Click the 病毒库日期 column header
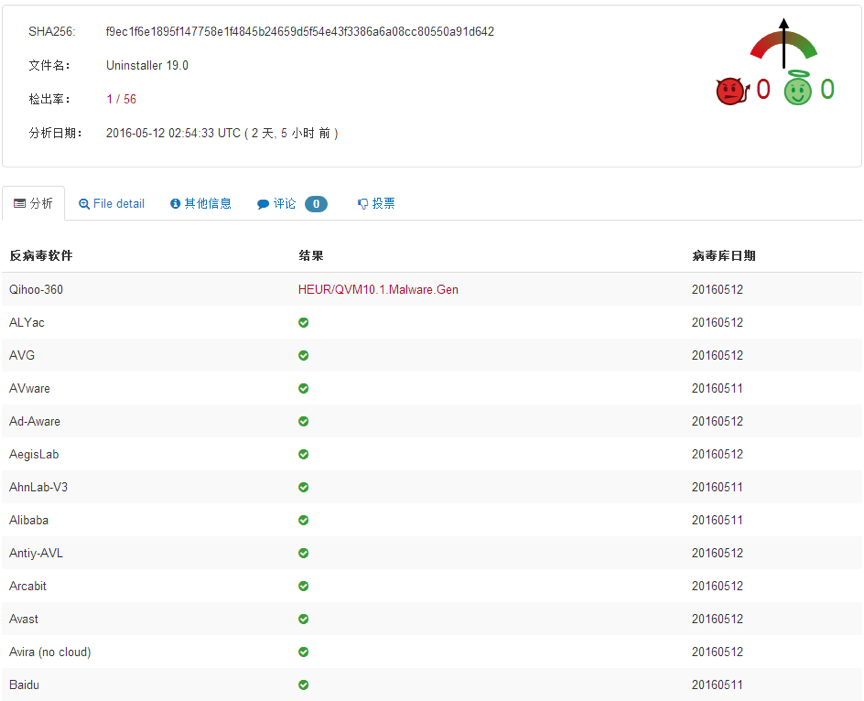 [723, 255]
